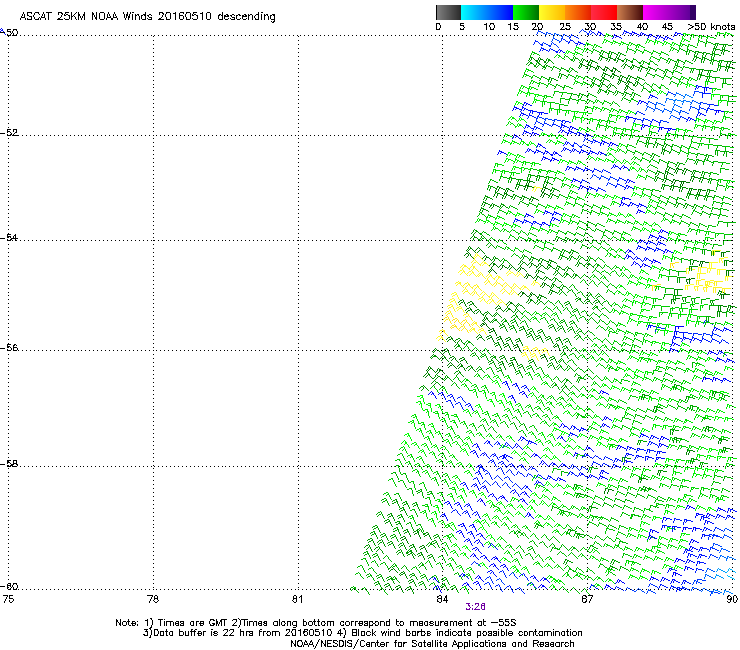The image size is (740, 650).
Task: Click the '78' longitude axis label
Action: click(152, 599)
